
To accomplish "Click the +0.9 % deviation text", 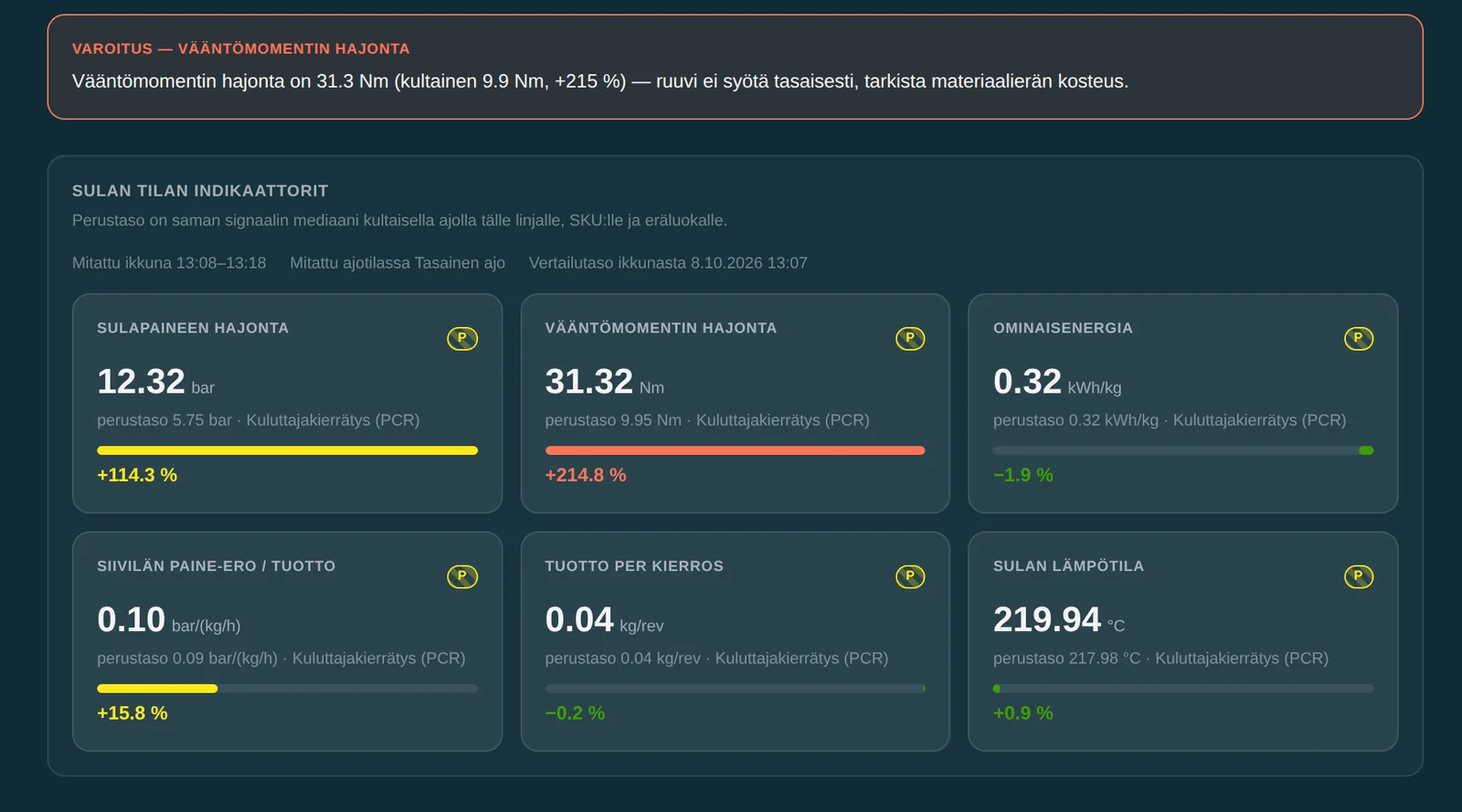I will 1023,713.
